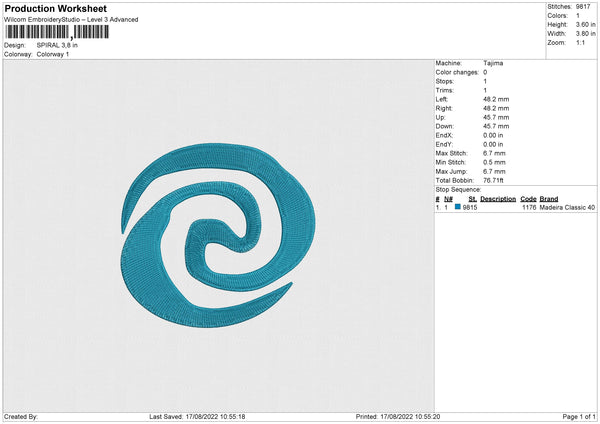Viewport: 600px width, 424px height.
Task: Click the "St." column header
Action: (473, 199)
